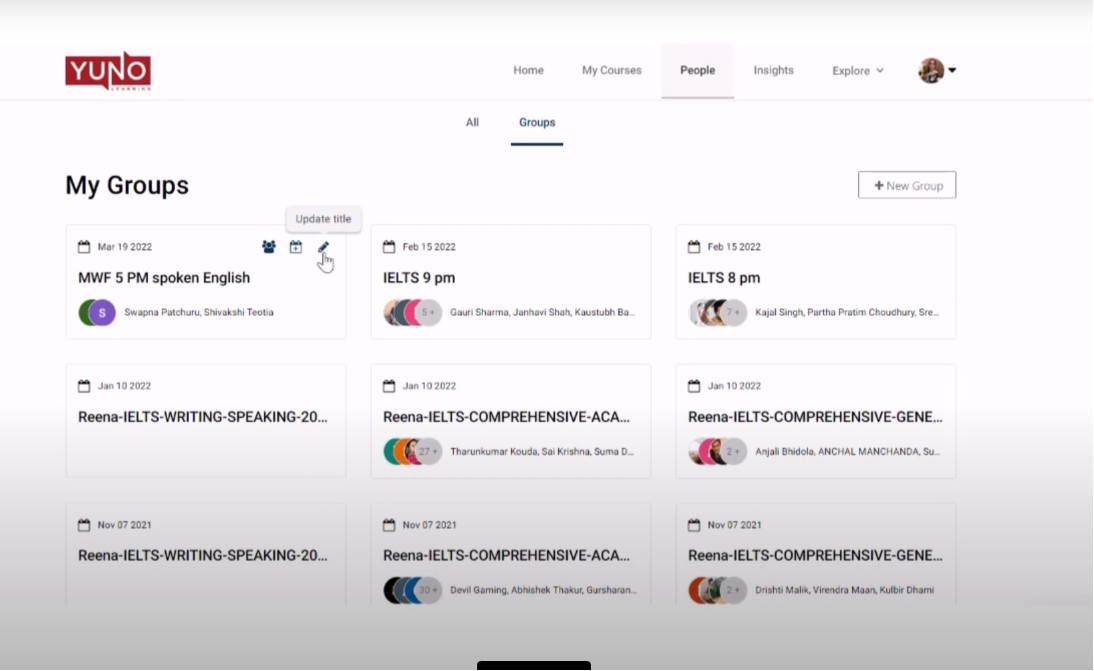
Task: Click the 27+ members badge
Action: click(x=429, y=451)
